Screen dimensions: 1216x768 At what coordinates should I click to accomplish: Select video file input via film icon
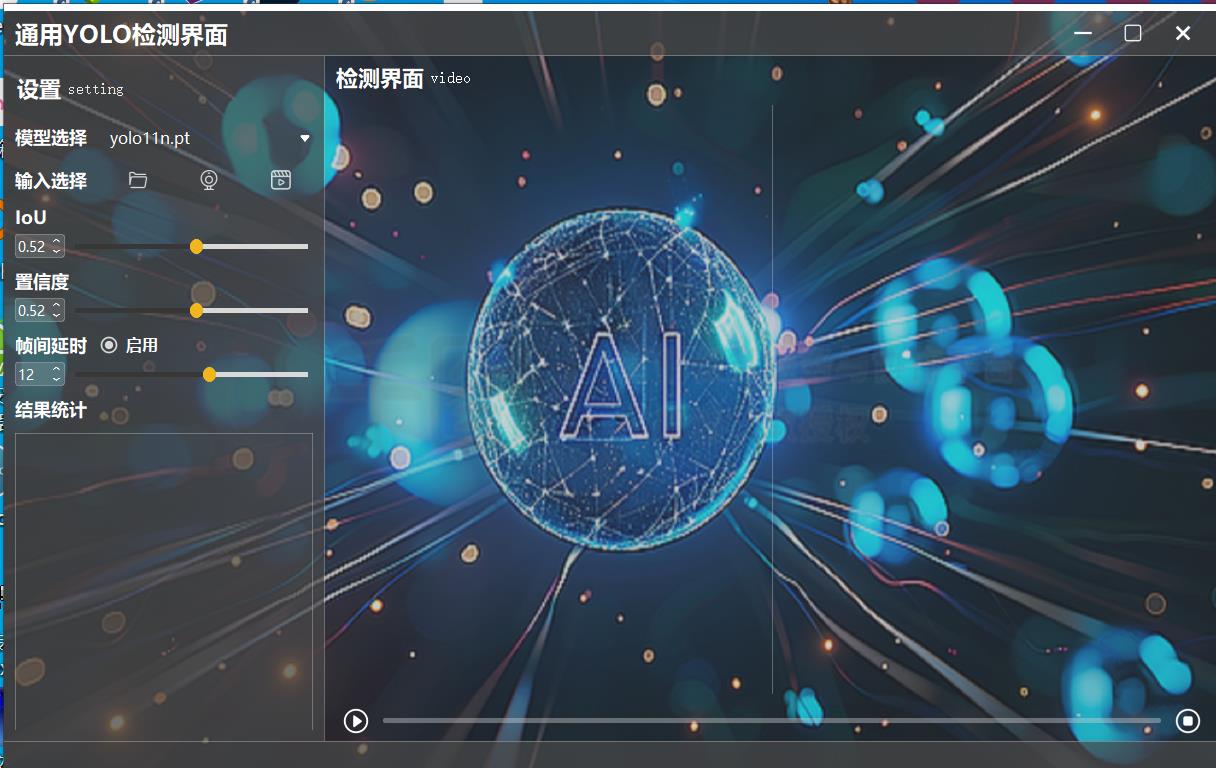coord(280,180)
